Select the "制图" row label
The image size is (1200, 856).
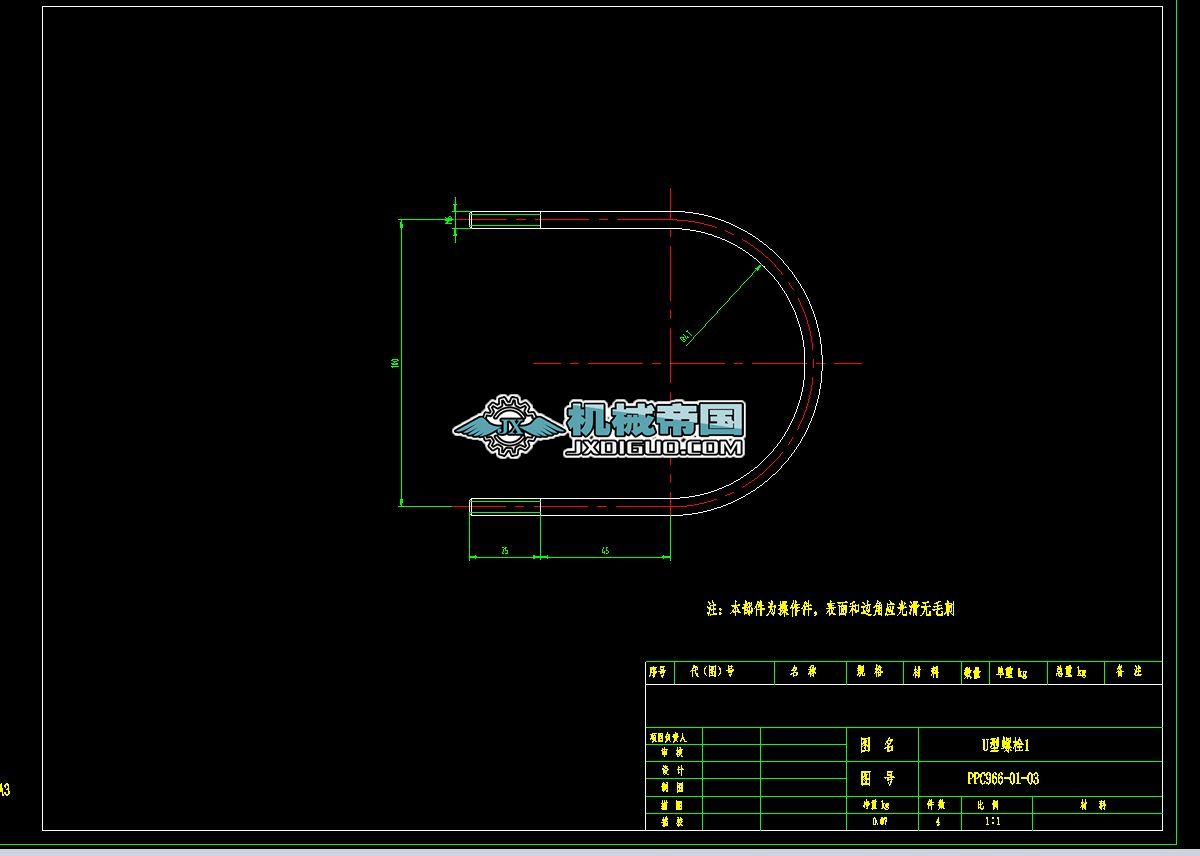673,787
